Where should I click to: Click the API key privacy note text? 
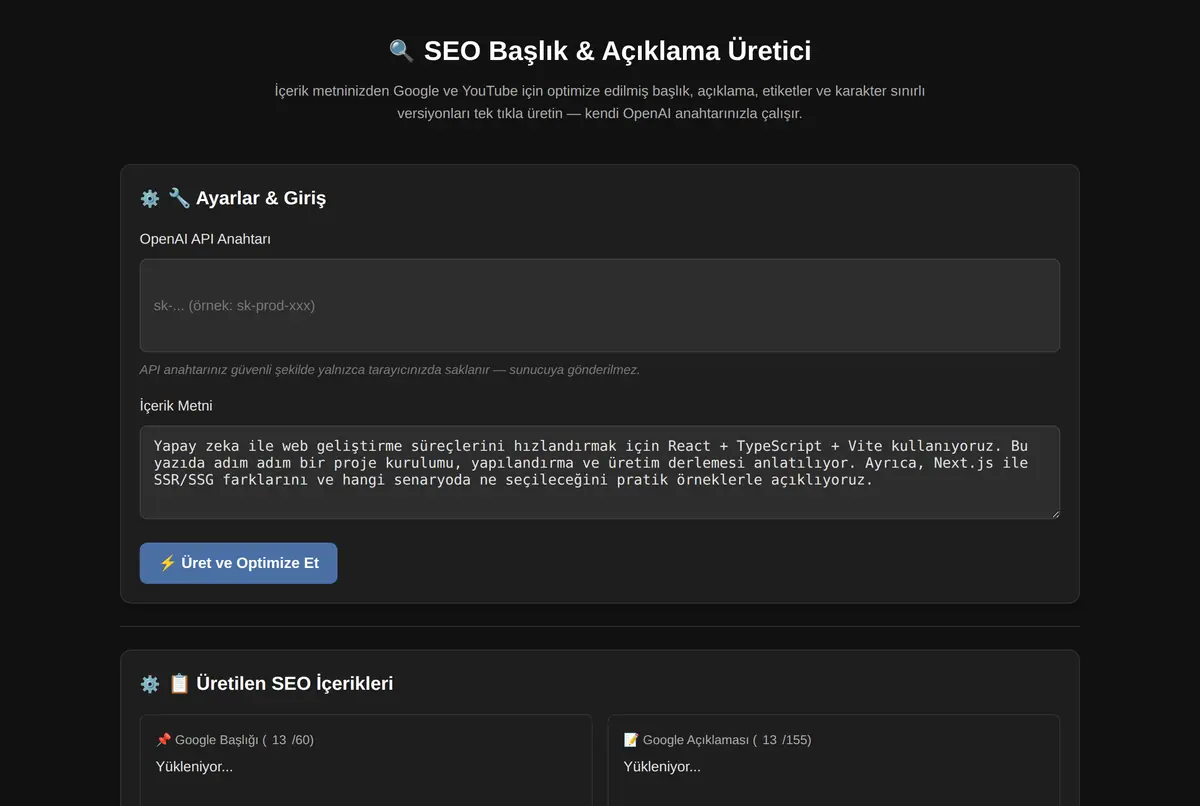(390, 370)
